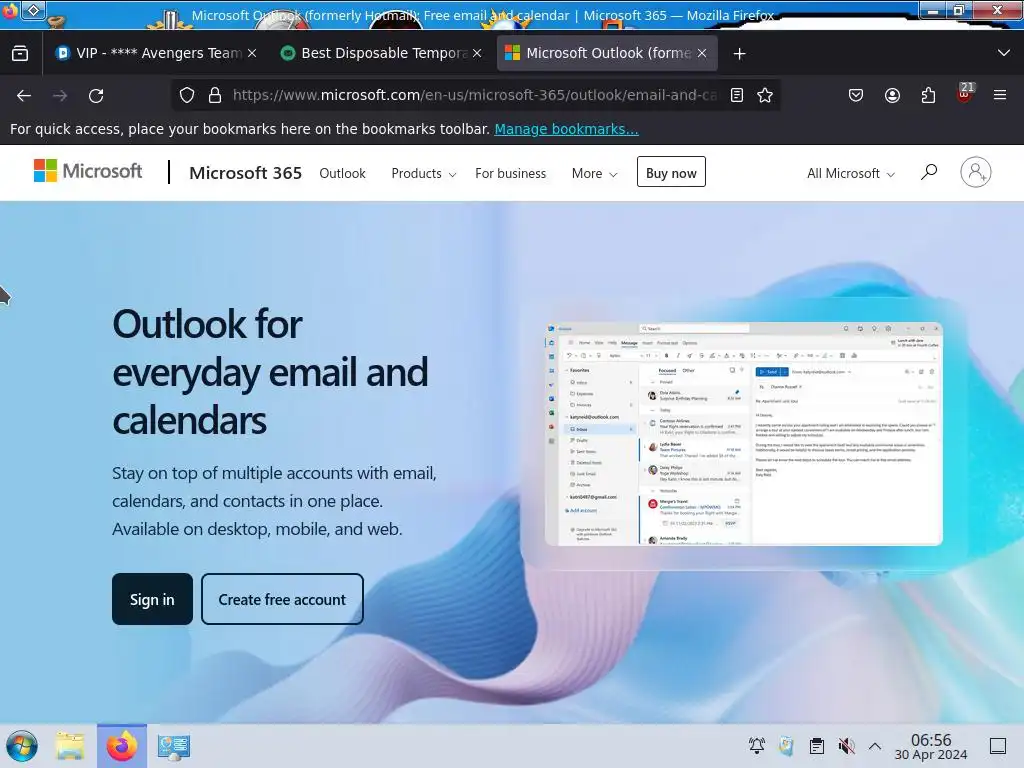
Task: Click the show desktop button
Action: pos(998,746)
